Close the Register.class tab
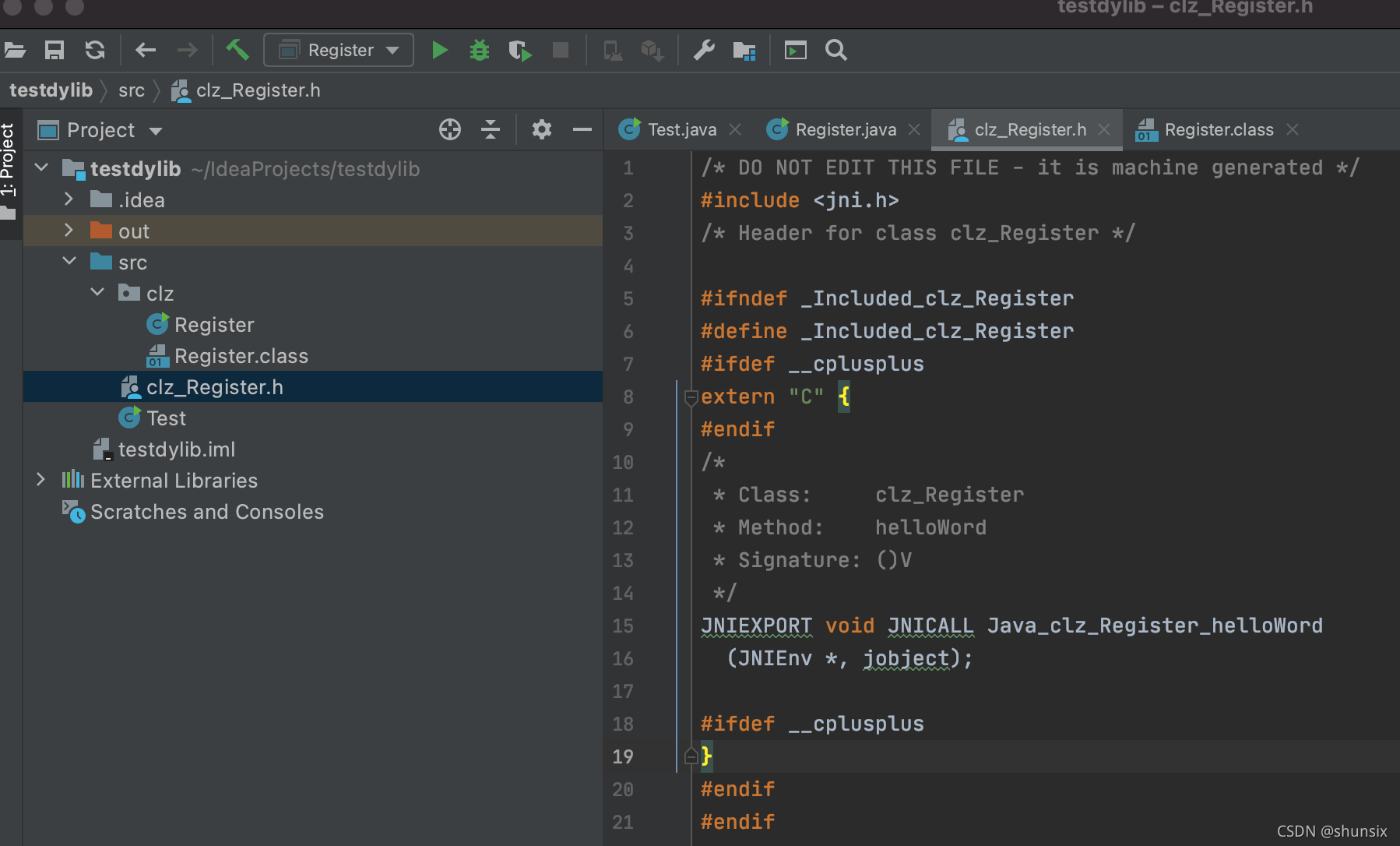 click(x=1293, y=129)
